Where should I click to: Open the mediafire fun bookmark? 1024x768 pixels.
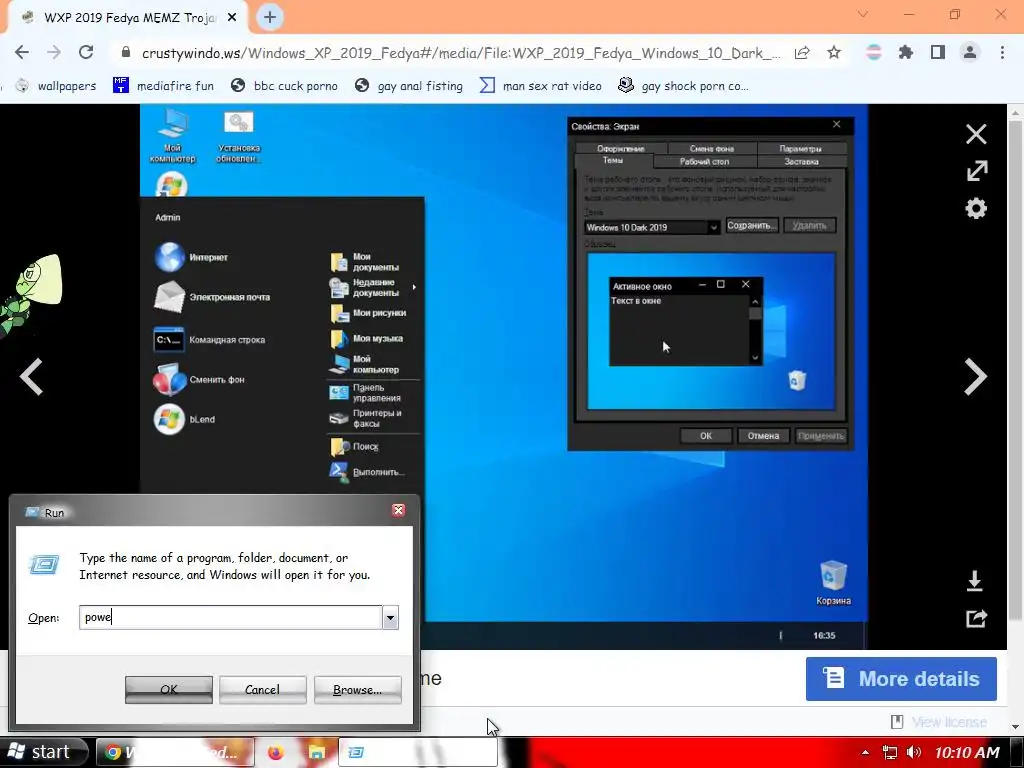tap(163, 86)
